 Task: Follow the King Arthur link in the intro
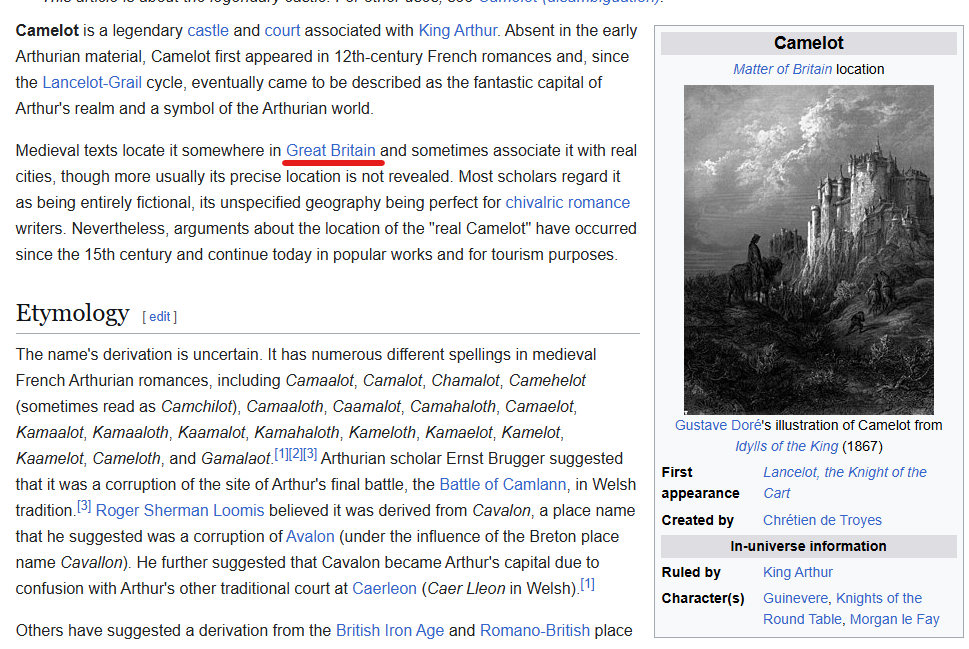[457, 30]
